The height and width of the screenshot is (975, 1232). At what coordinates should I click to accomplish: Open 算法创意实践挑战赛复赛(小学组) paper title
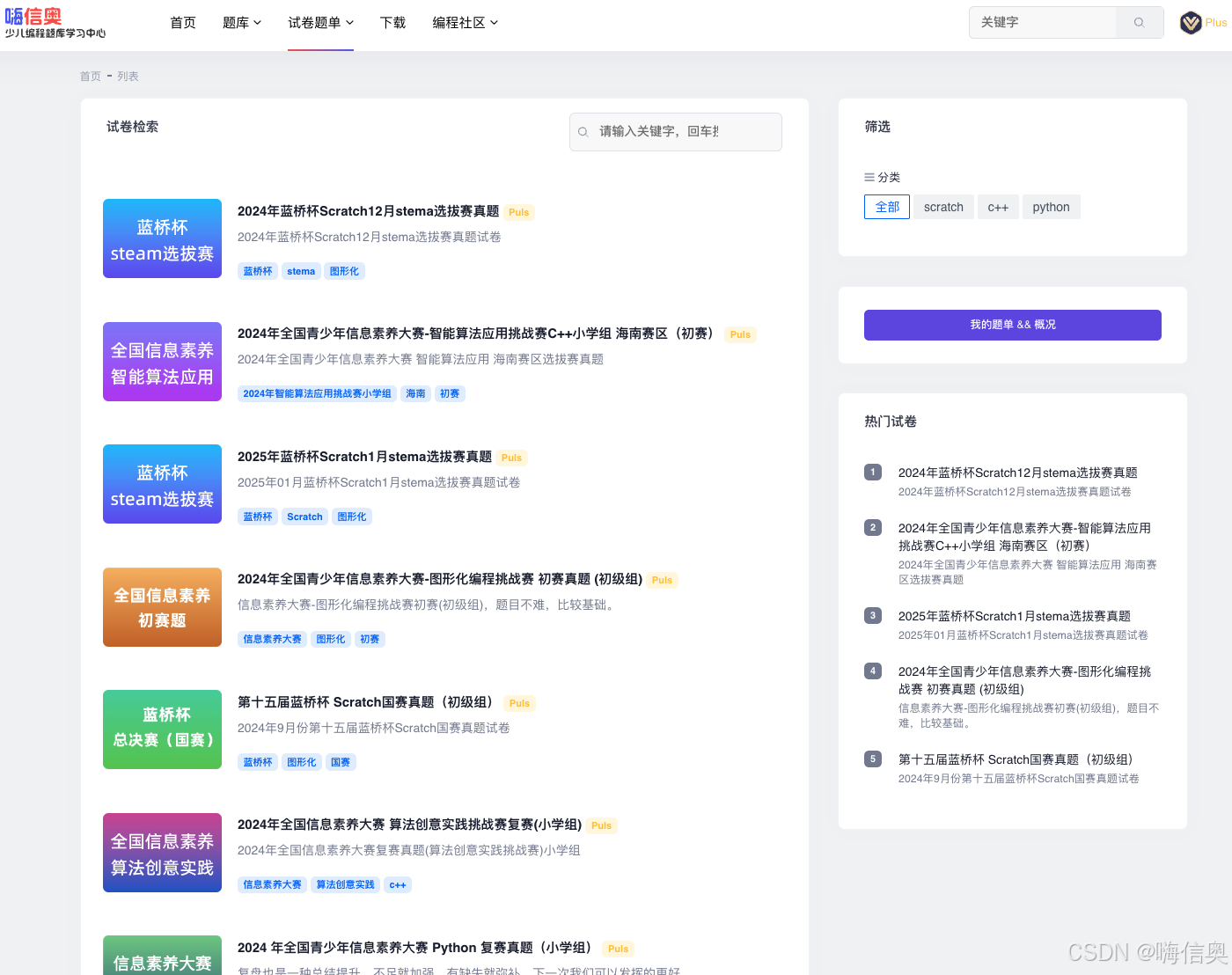click(x=409, y=825)
